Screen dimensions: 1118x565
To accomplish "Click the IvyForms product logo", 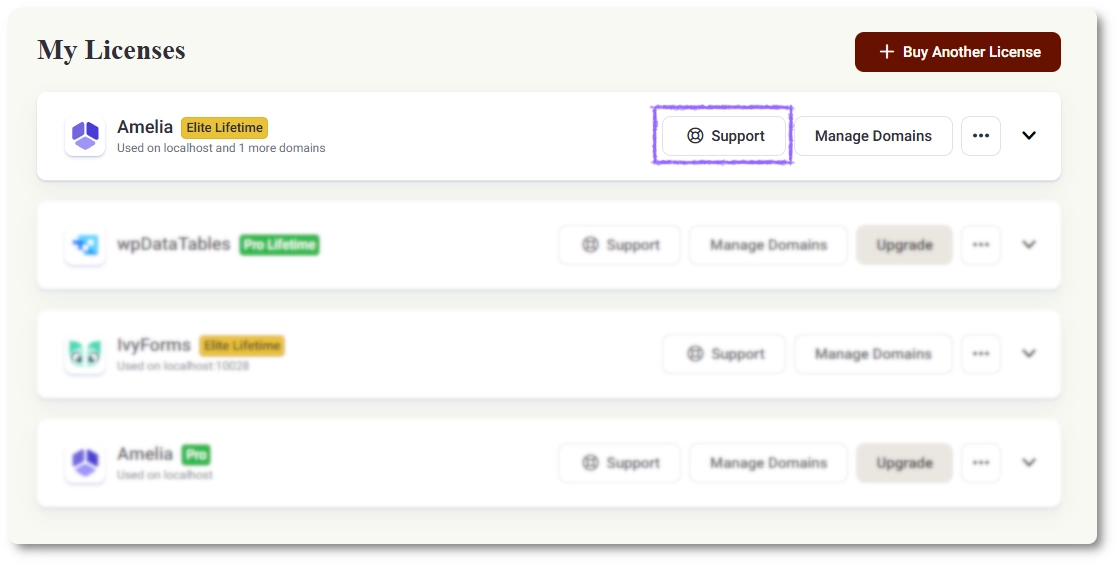I will (85, 354).
